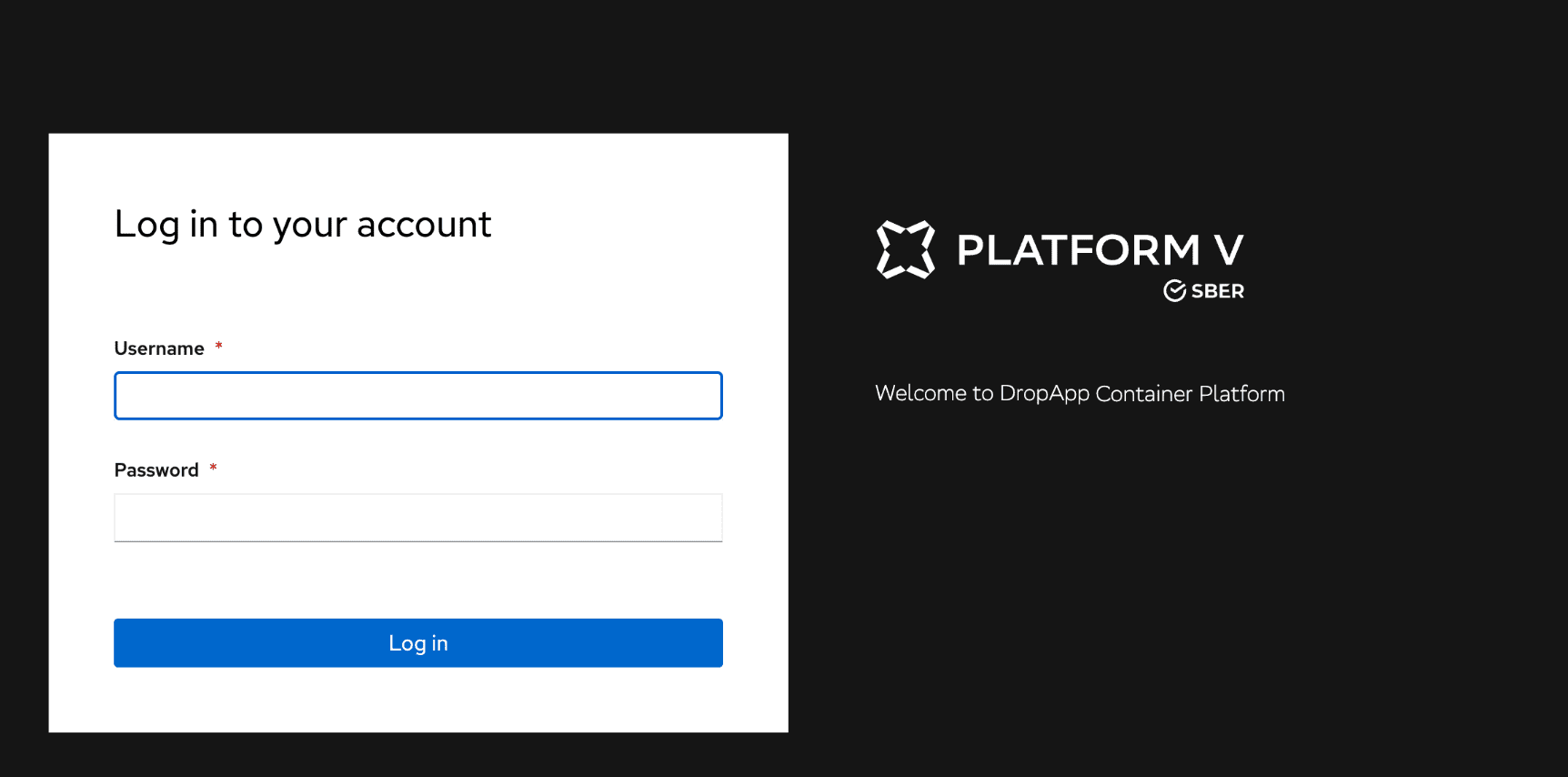Click the blue Log in action

tap(417, 642)
